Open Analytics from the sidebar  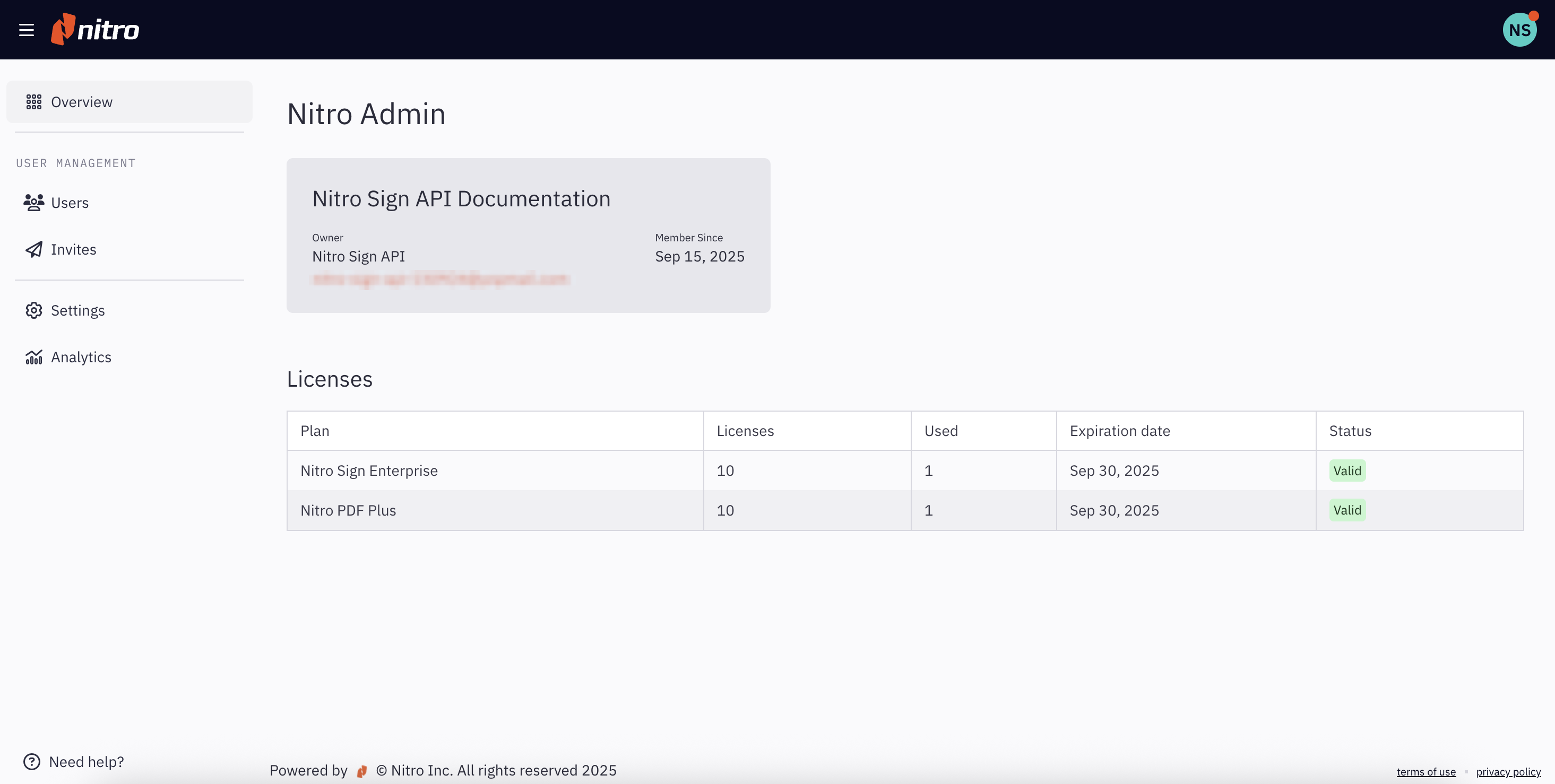coord(81,358)
